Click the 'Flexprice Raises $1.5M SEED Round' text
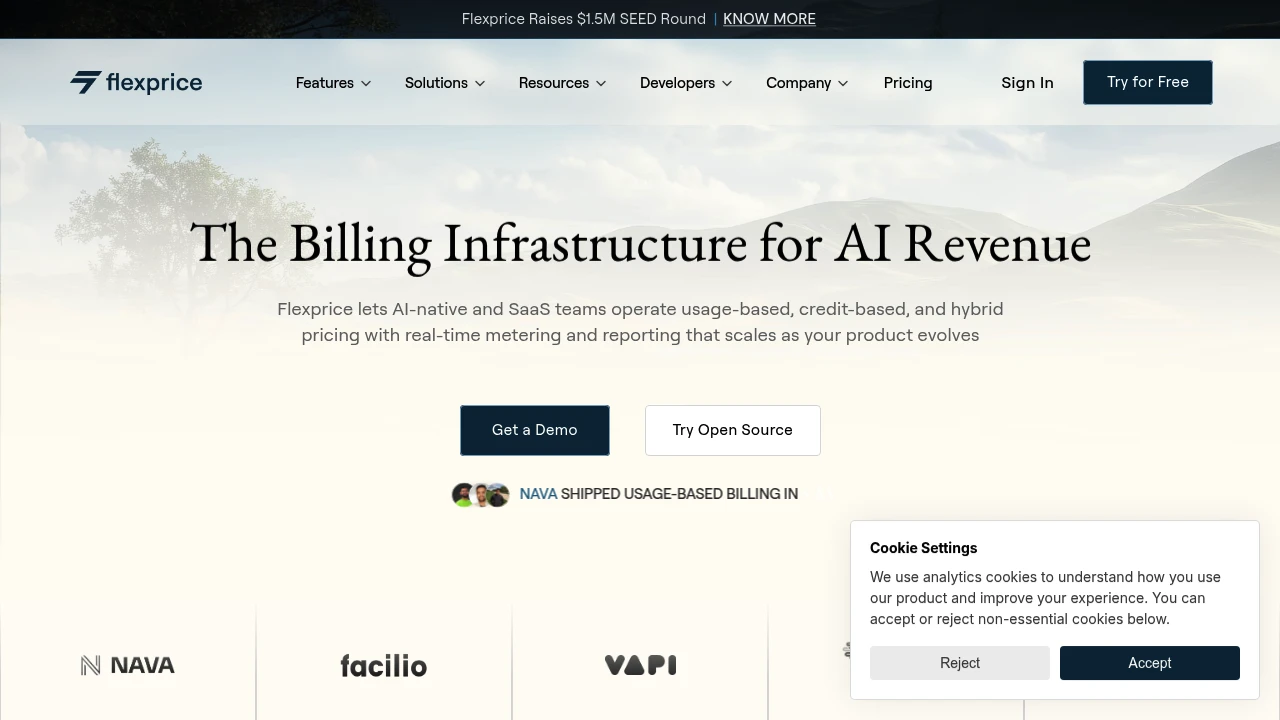 584,19
